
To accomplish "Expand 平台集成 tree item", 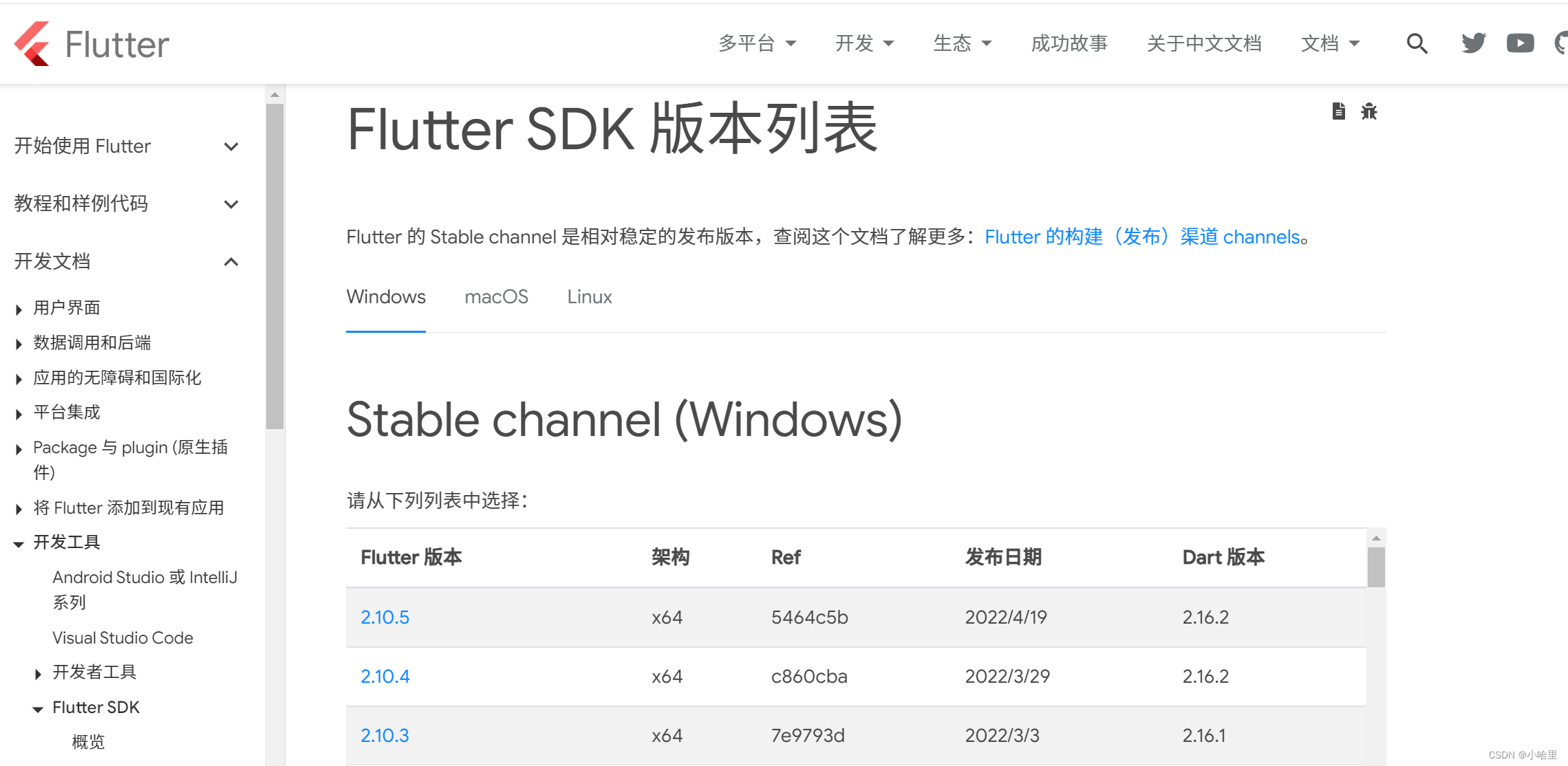I will click(x=19, y=414).
